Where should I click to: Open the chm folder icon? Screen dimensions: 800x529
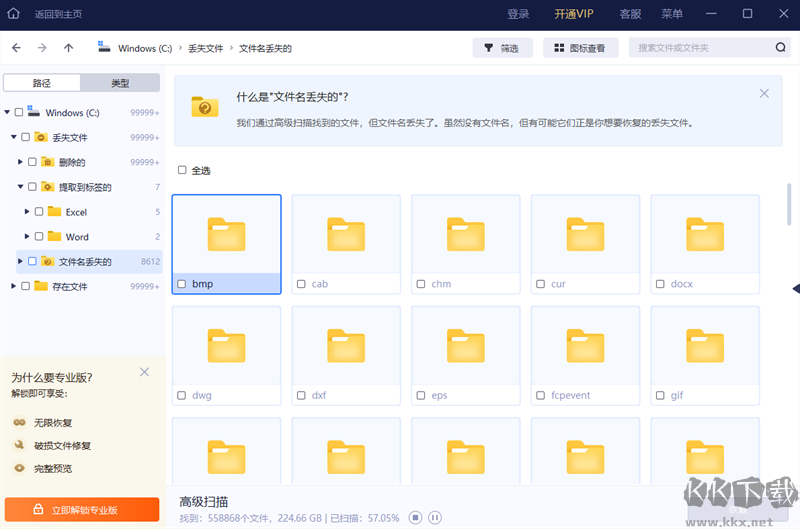[466, 235]
